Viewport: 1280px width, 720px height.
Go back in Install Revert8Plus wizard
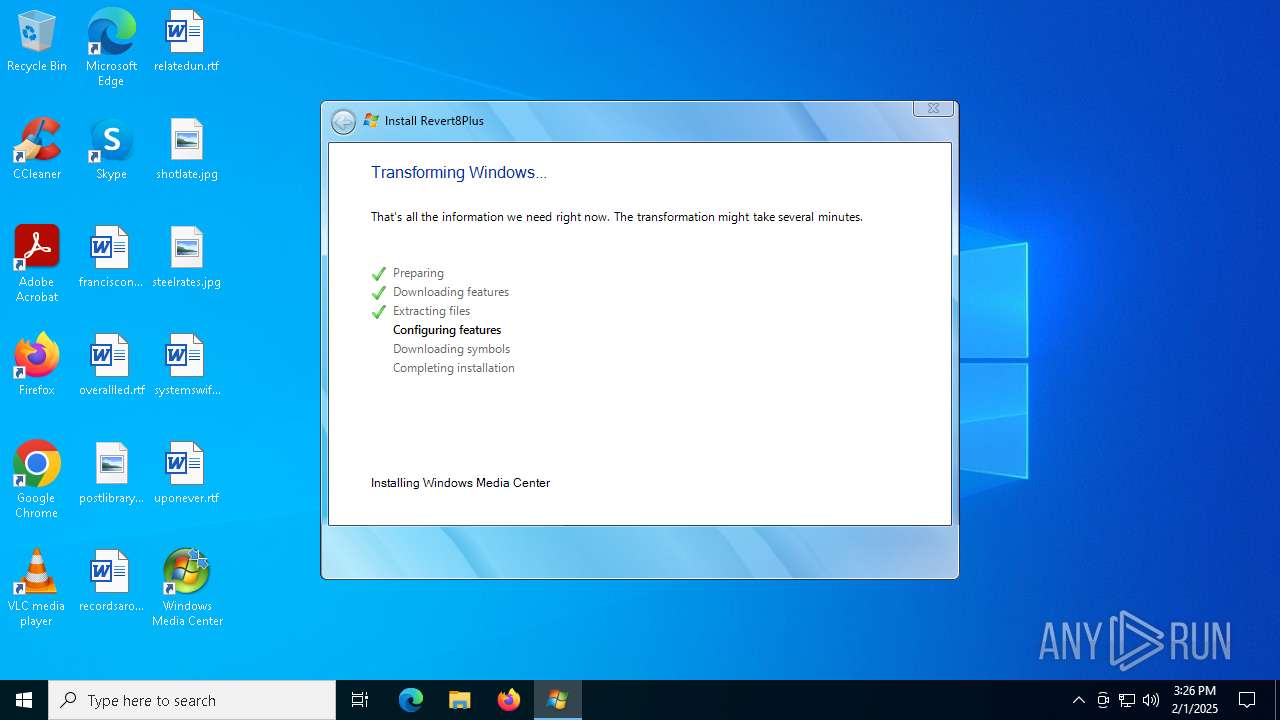point(343,121)
